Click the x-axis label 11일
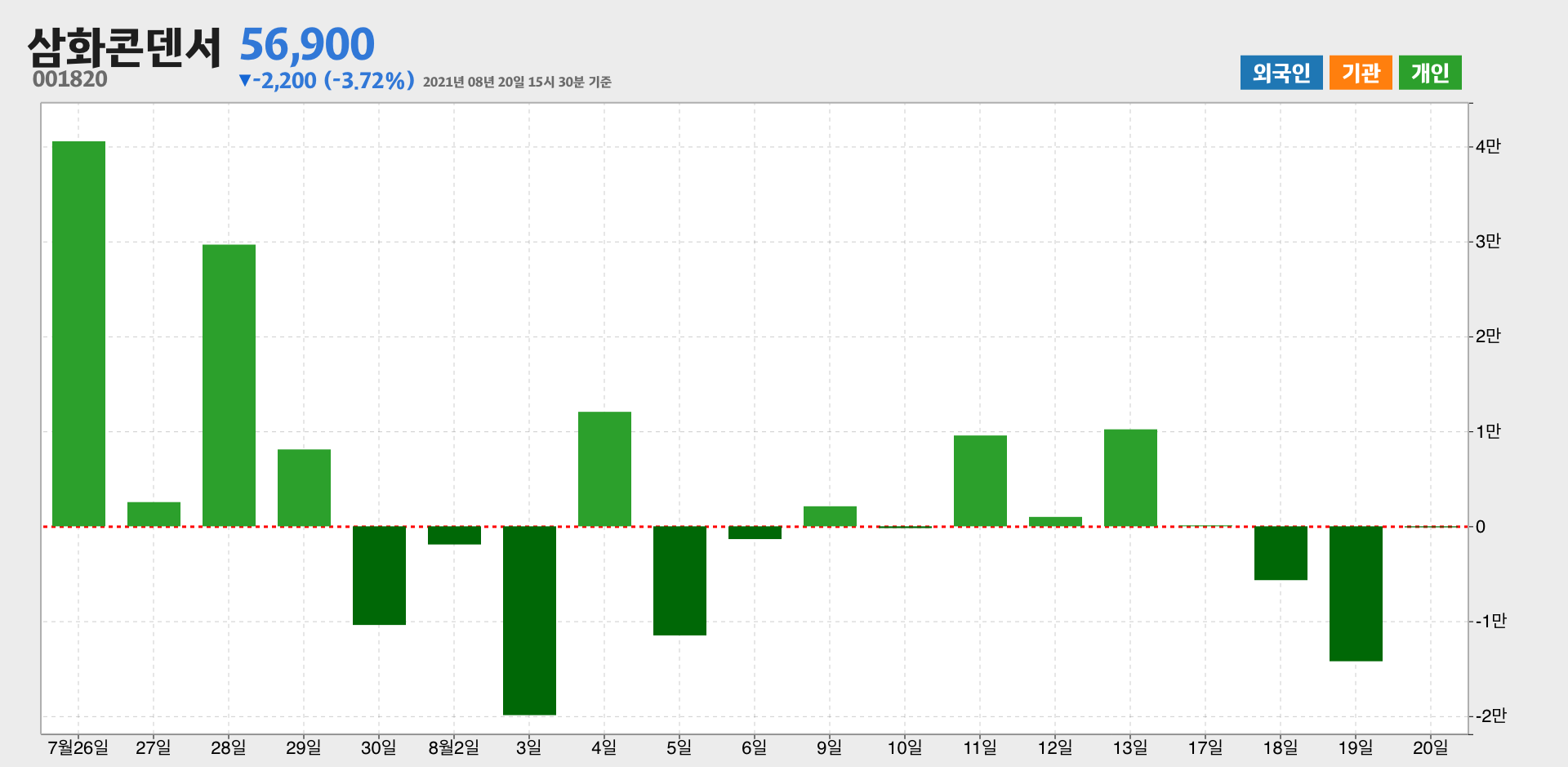The image size is (1568, 767). 980,747
